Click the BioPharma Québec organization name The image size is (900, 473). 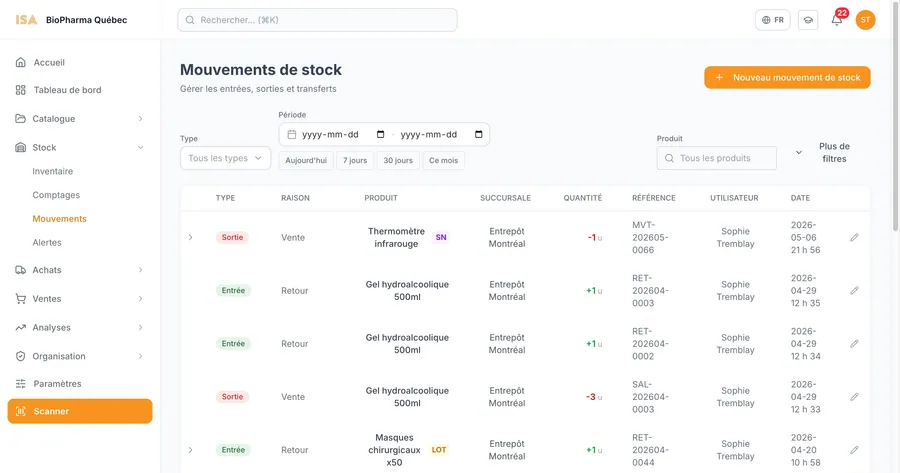(87, 20)
